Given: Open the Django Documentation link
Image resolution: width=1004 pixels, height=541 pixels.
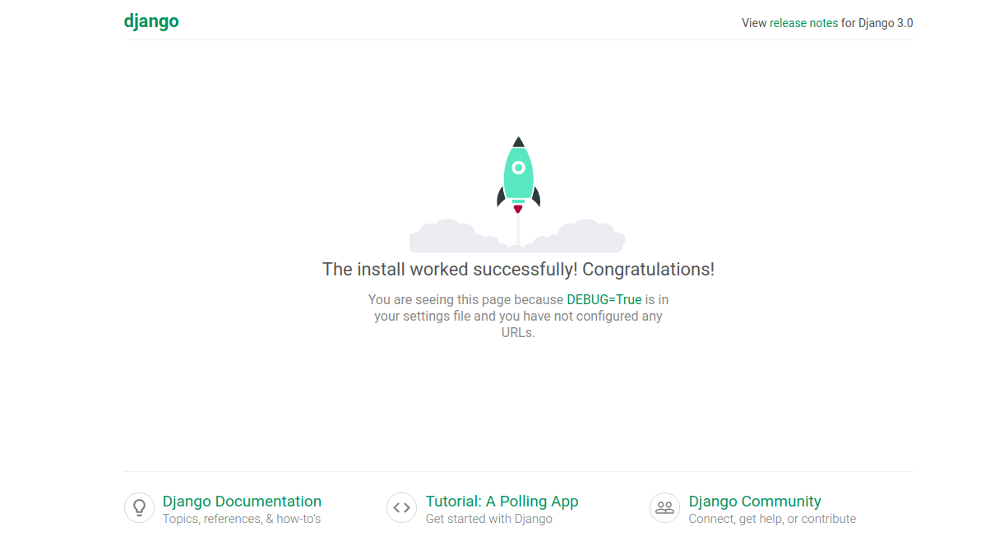Looking at the screenshot, I should pyautogui.click(x=241, y=501).
